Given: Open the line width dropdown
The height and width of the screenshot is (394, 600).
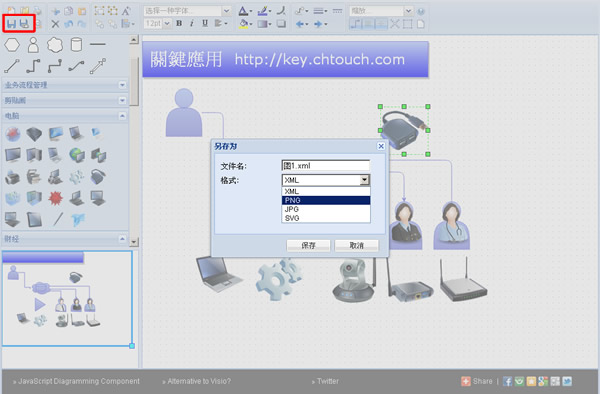Looking at the screenshot, I should pyautogui.click(x=320, y=11).
